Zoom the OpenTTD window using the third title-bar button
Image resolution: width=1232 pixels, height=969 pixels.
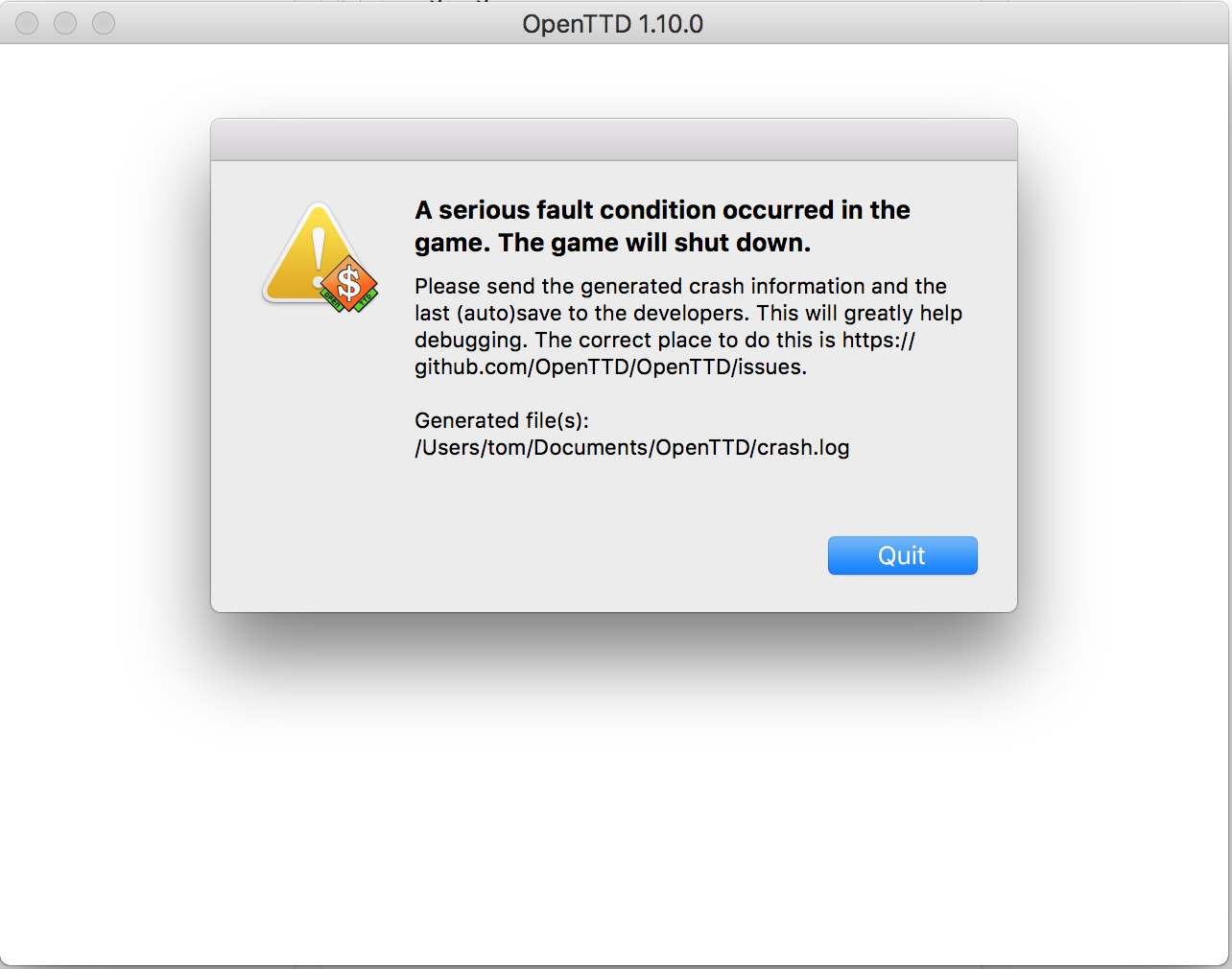[104, 23]
